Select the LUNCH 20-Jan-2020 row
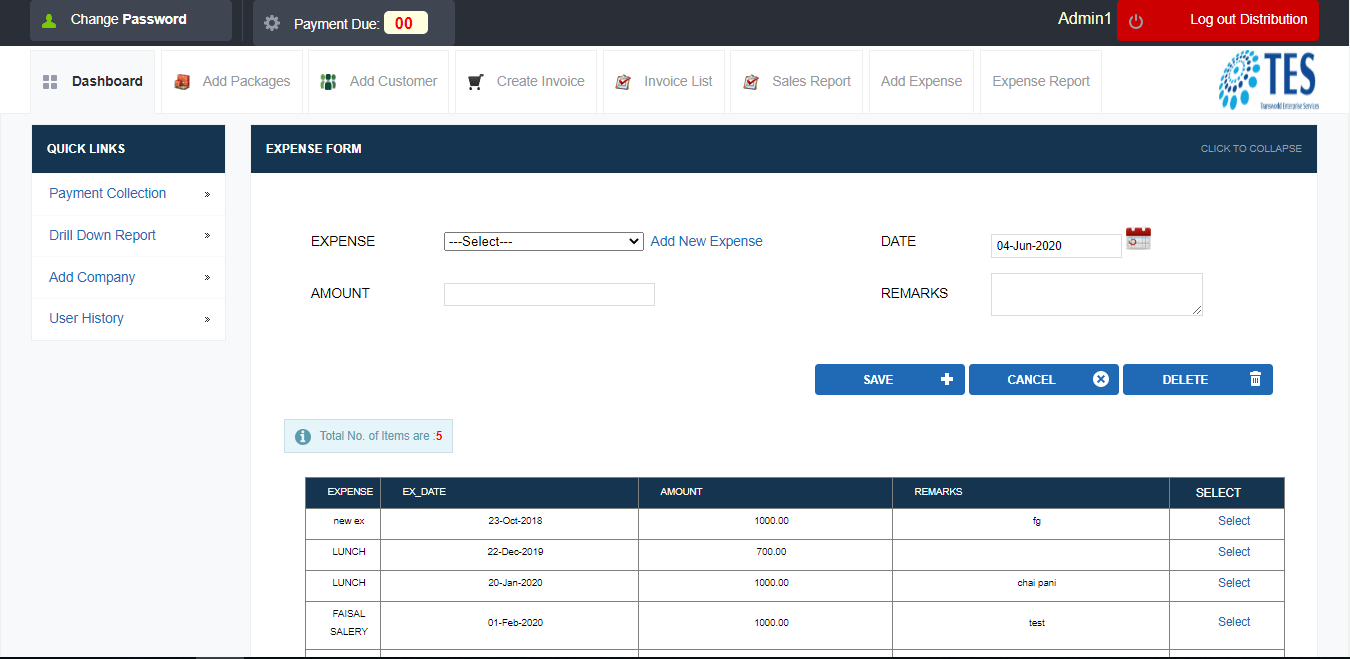Screen dimensions: 1350x659 click(x=1234, y=583)
